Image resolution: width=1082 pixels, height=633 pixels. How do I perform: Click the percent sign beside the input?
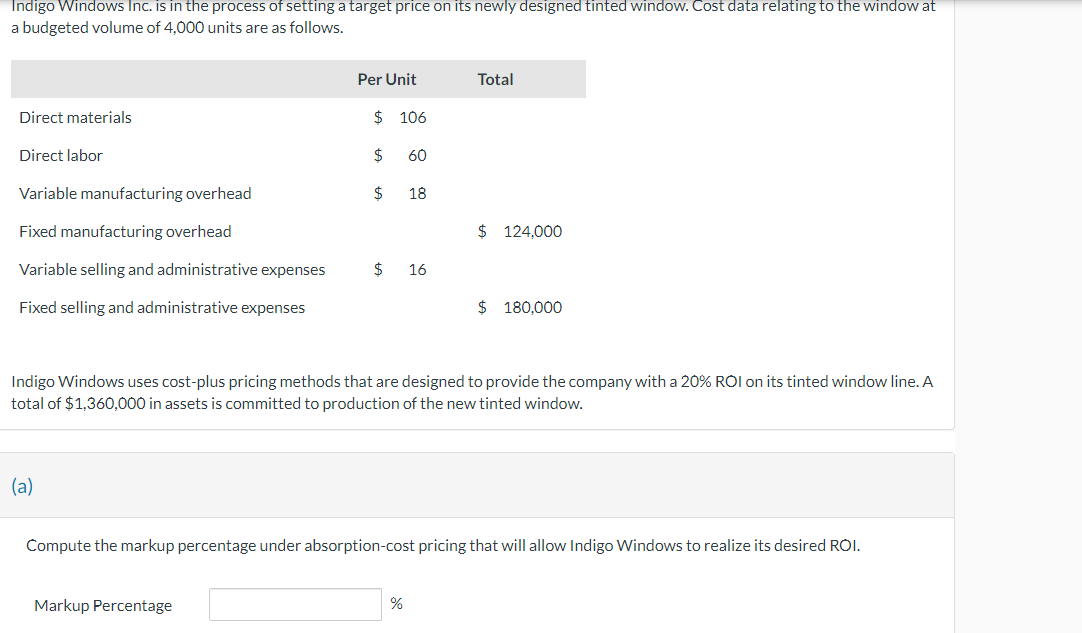pos(396,603)
